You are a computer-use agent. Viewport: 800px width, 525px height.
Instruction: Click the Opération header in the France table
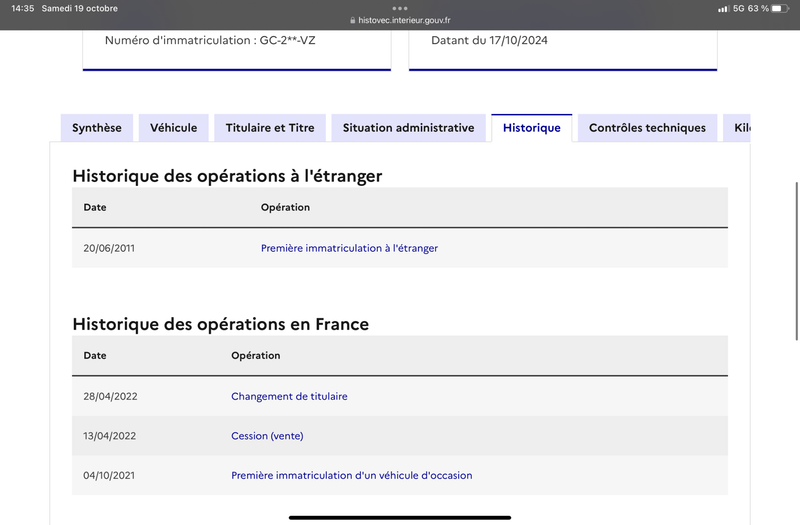tap(256, 355)
